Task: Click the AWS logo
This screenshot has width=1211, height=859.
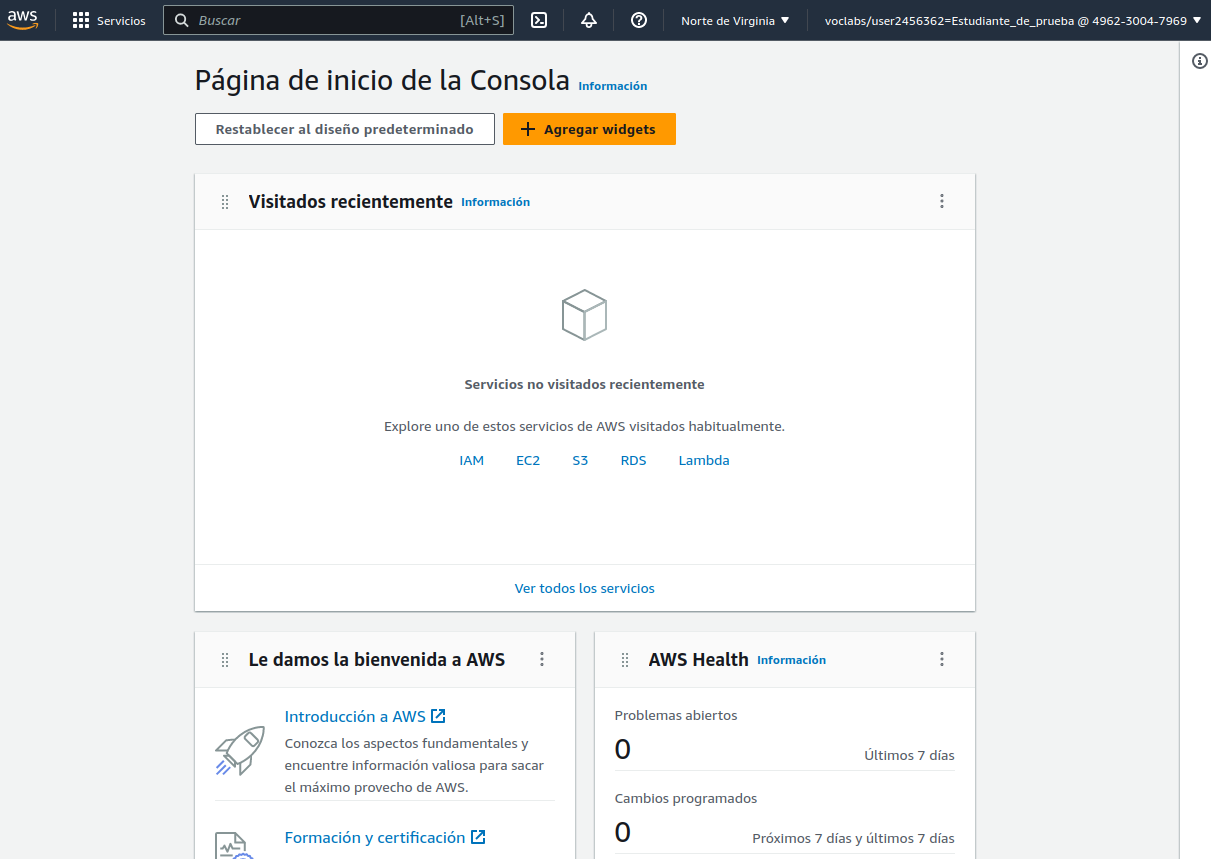Action: tap(22, 19)
